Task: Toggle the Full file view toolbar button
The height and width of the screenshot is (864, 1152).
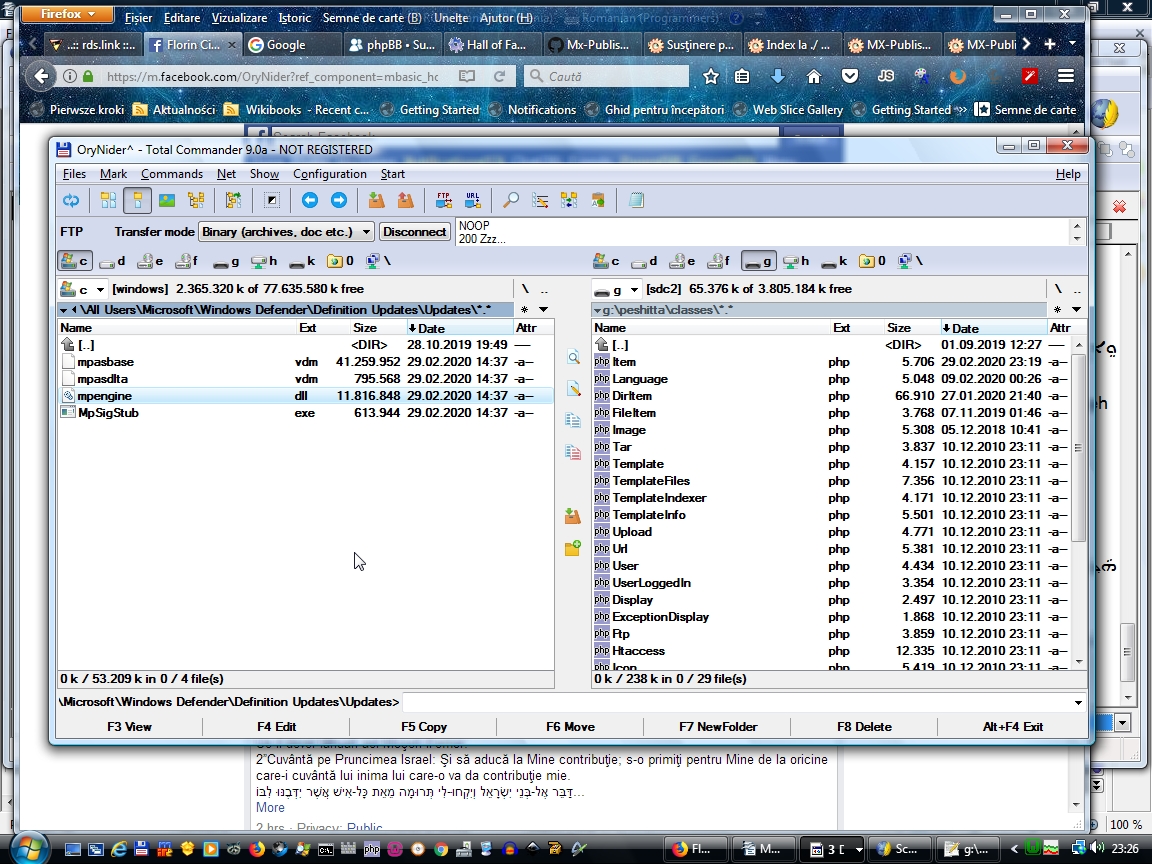Action: (x=138, y=201)
